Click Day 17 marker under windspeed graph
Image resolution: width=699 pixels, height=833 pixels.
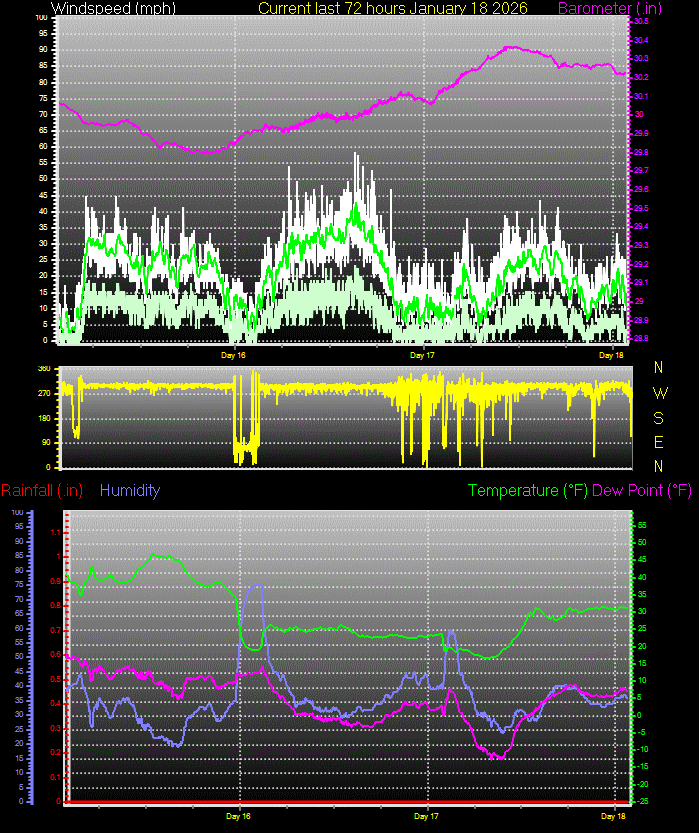coord(423,354)
